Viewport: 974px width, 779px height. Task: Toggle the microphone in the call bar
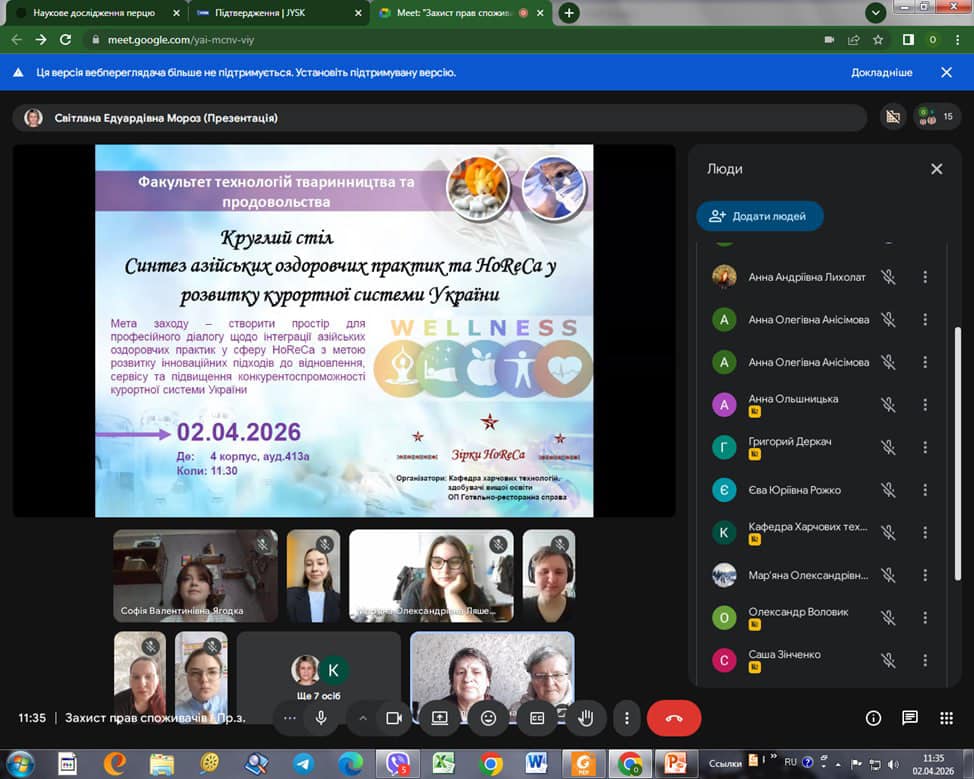(321, 717)
